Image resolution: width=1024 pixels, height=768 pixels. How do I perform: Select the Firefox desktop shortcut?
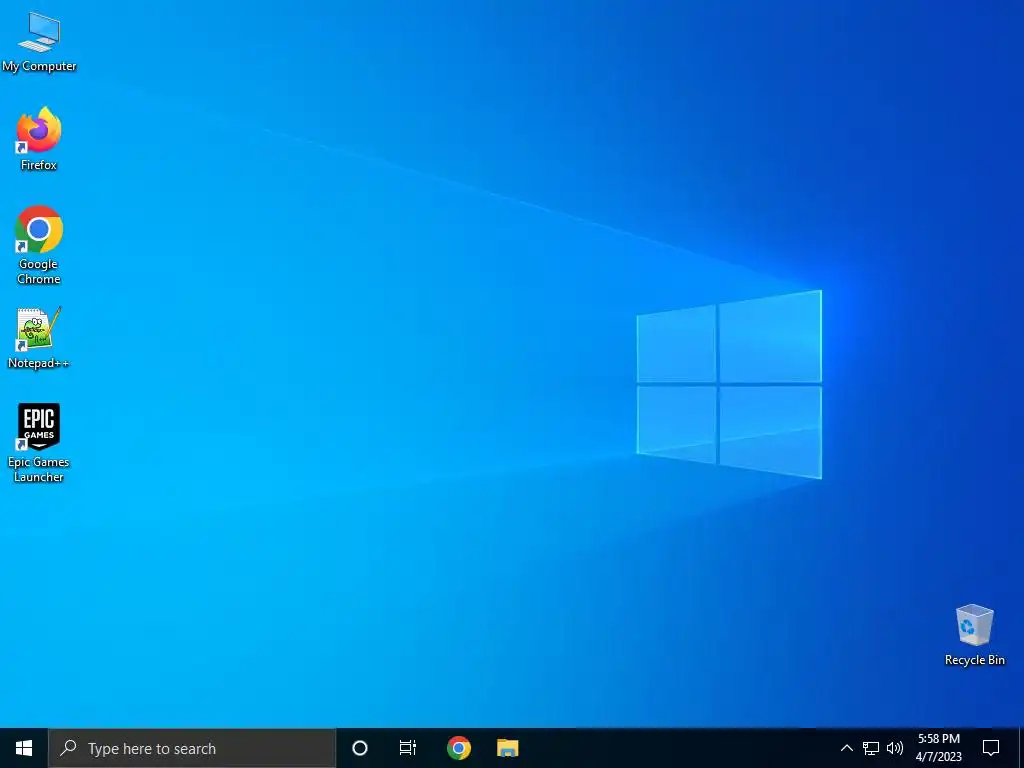(39, 138)
